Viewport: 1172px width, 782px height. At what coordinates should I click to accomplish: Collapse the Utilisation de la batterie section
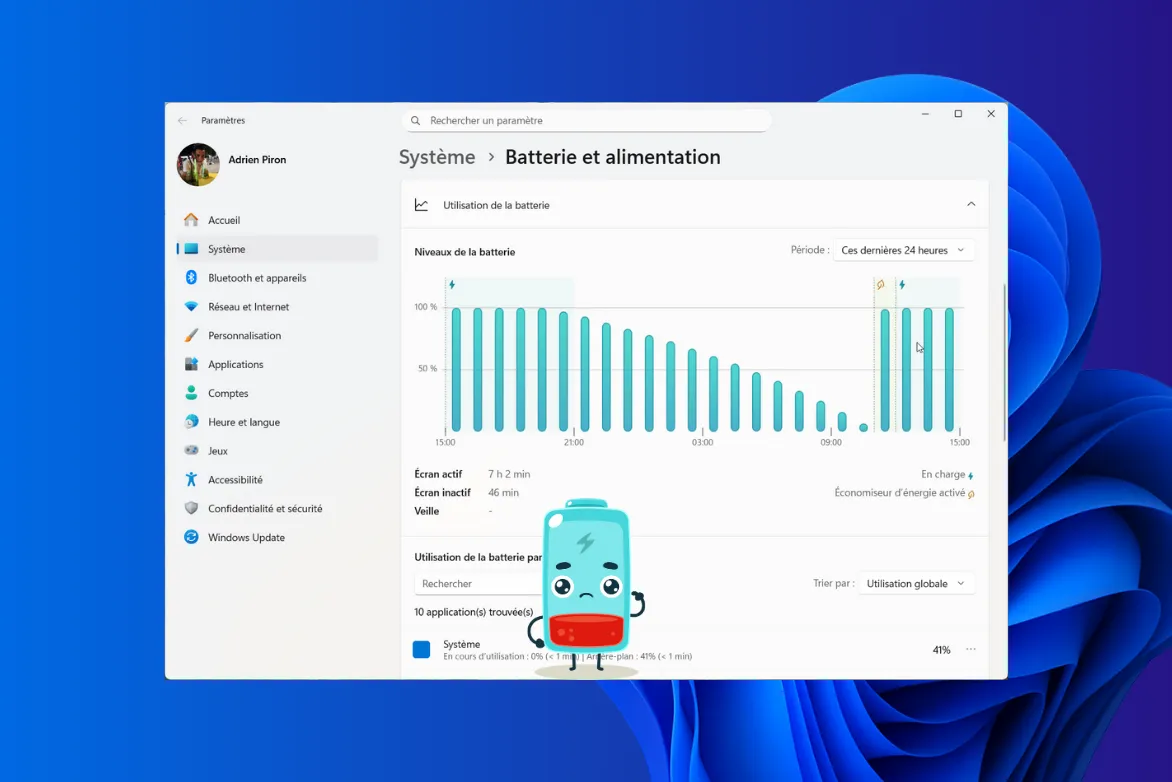(970, 205)
